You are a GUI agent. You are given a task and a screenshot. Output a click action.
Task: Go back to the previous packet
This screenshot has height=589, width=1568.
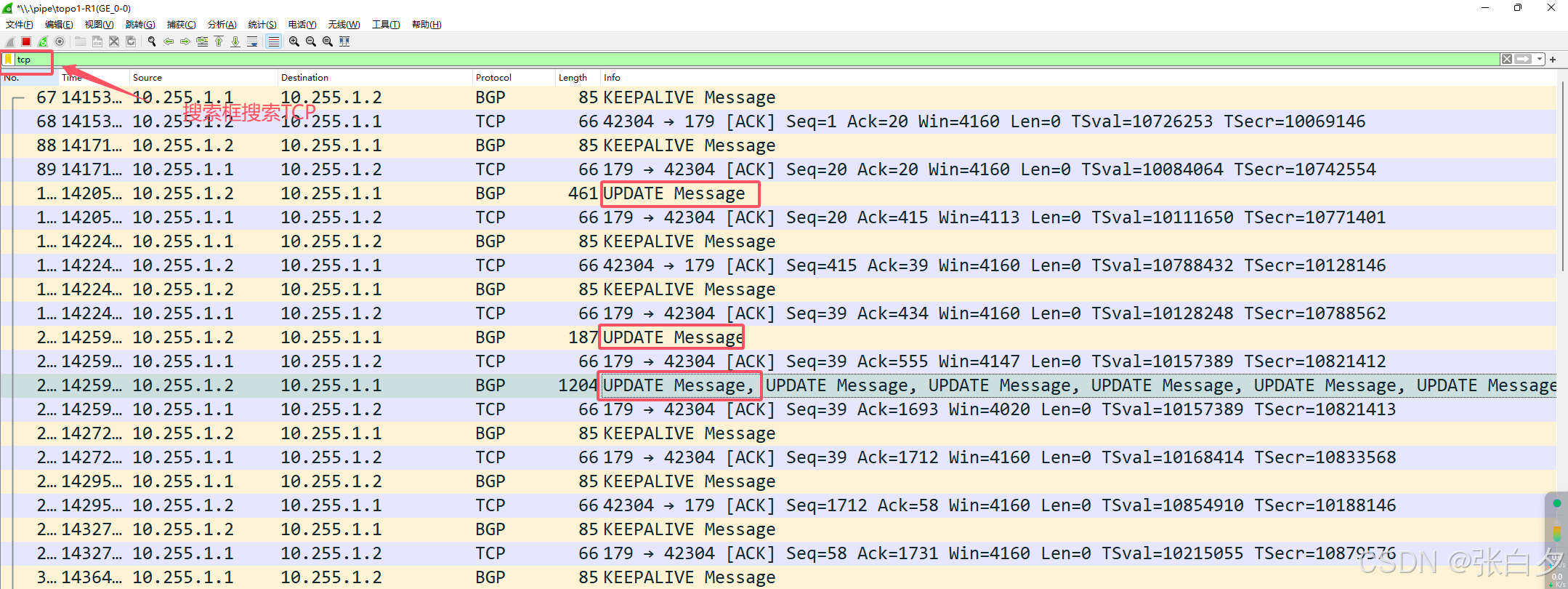coord(169,41)
